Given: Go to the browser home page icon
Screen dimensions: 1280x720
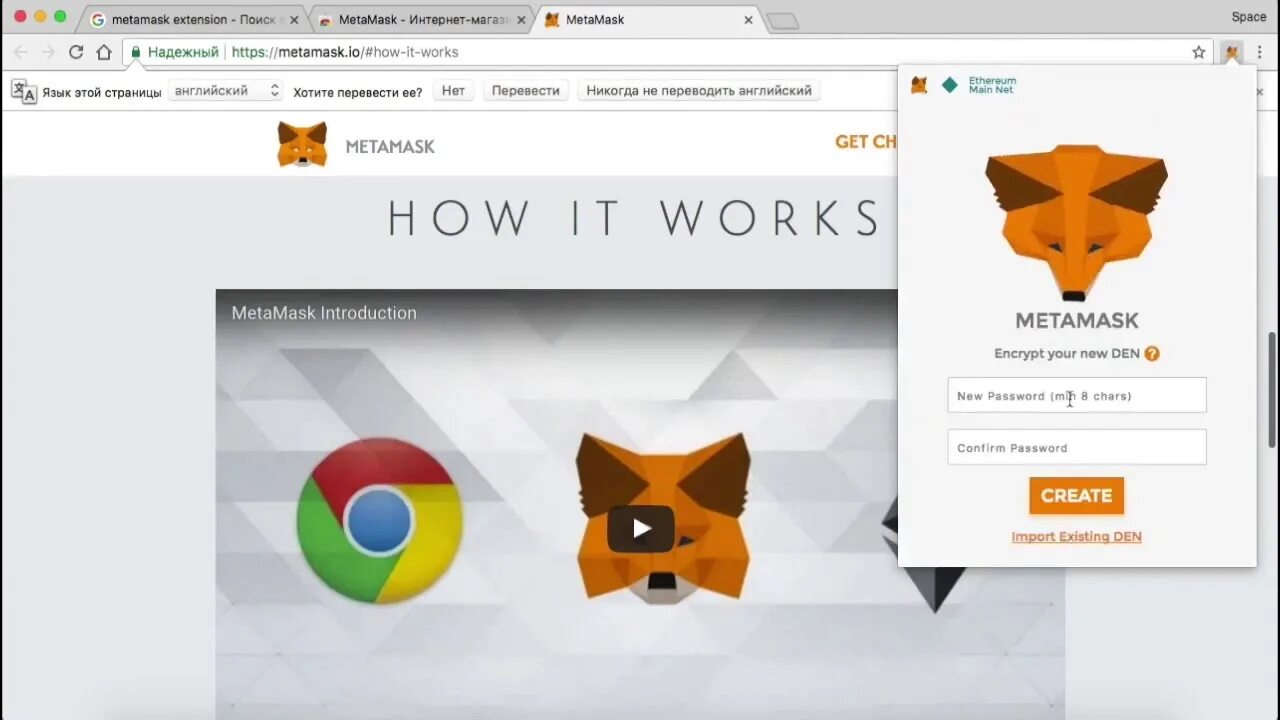Looking at the screenshot, I should pyautogui.click(x=104, y=52).
